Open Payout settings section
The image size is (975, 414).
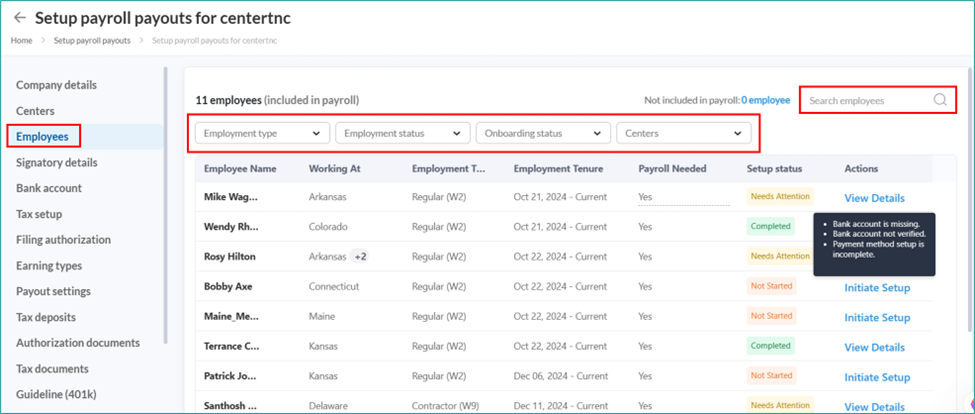point(53,292)
